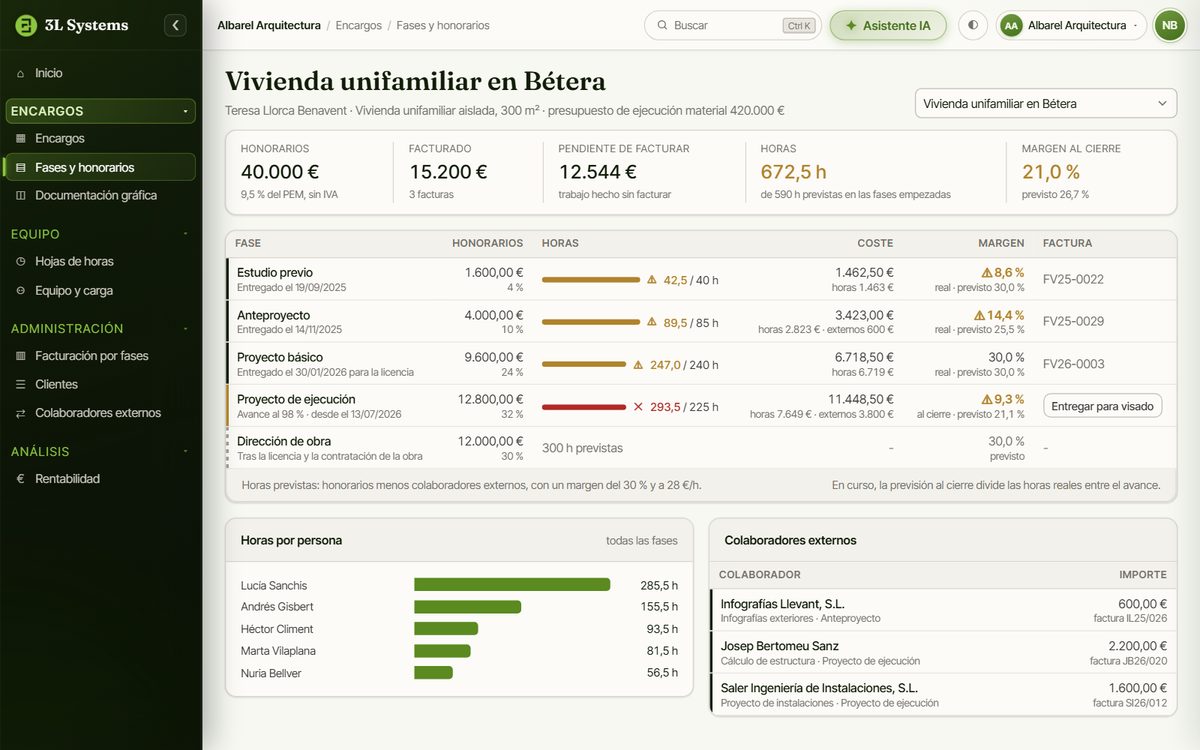Select Documentación gráfica in the sidebar
The width and height of the screenshot is (1200, 750).
(100, 195)
